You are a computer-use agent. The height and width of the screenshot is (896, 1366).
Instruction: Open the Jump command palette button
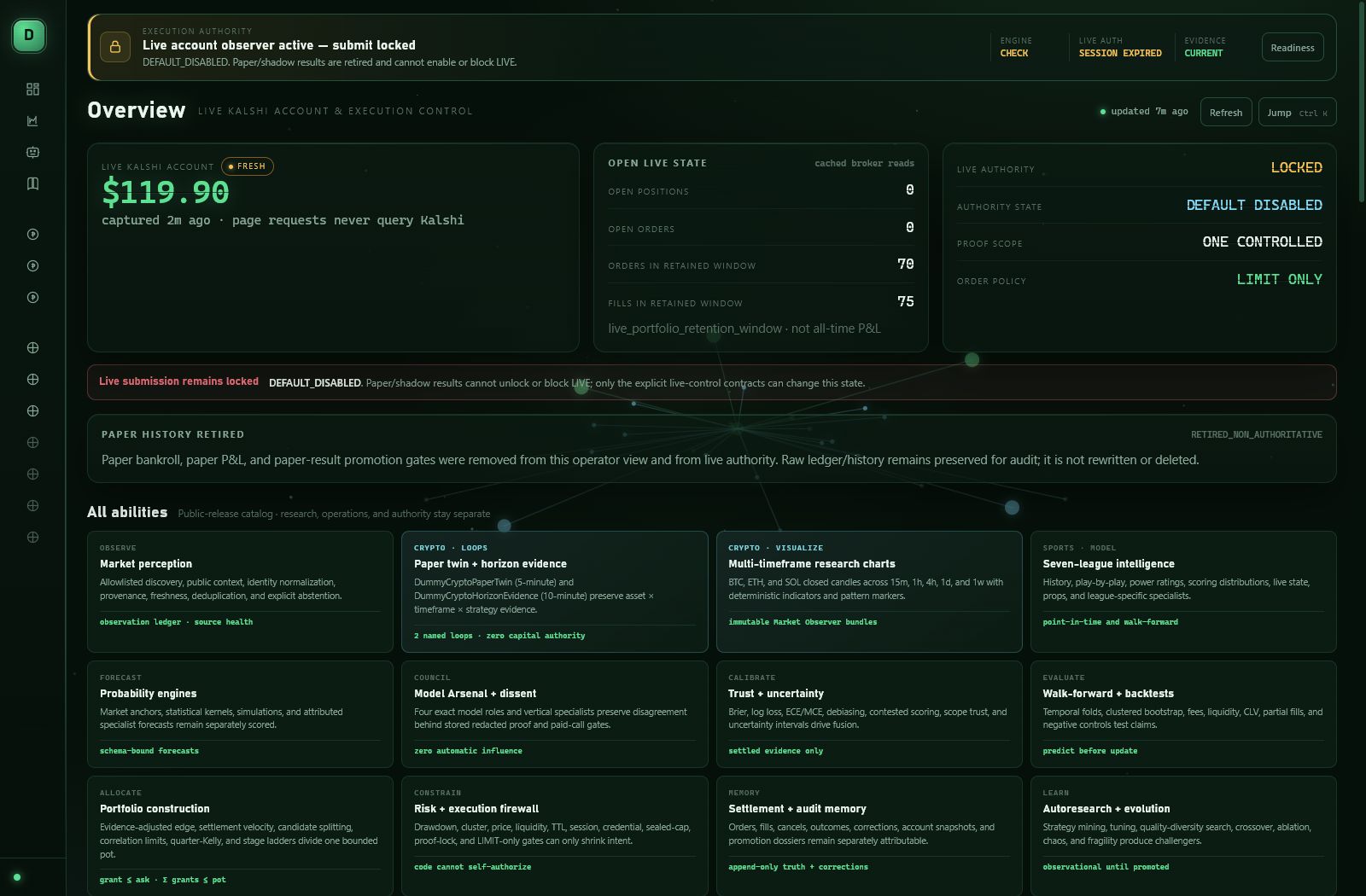point(1297,112)
